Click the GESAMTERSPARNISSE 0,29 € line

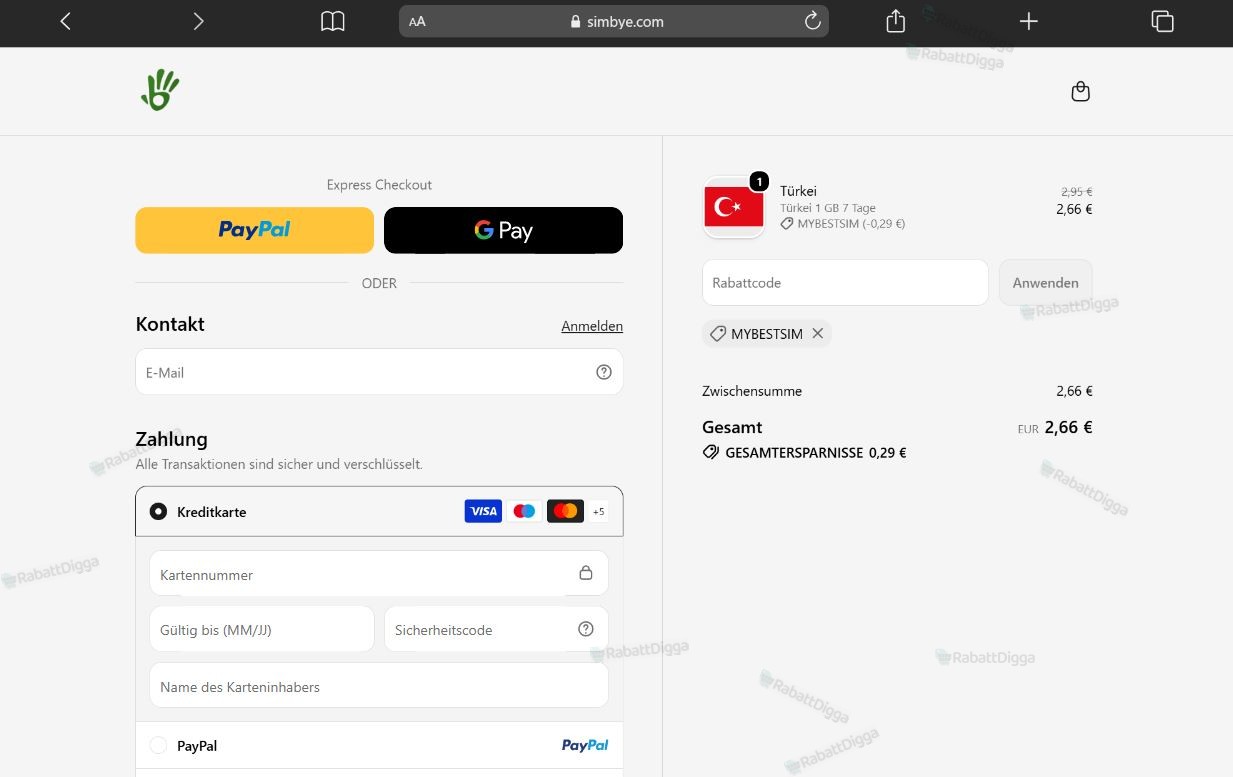click(x=805, y=452)
